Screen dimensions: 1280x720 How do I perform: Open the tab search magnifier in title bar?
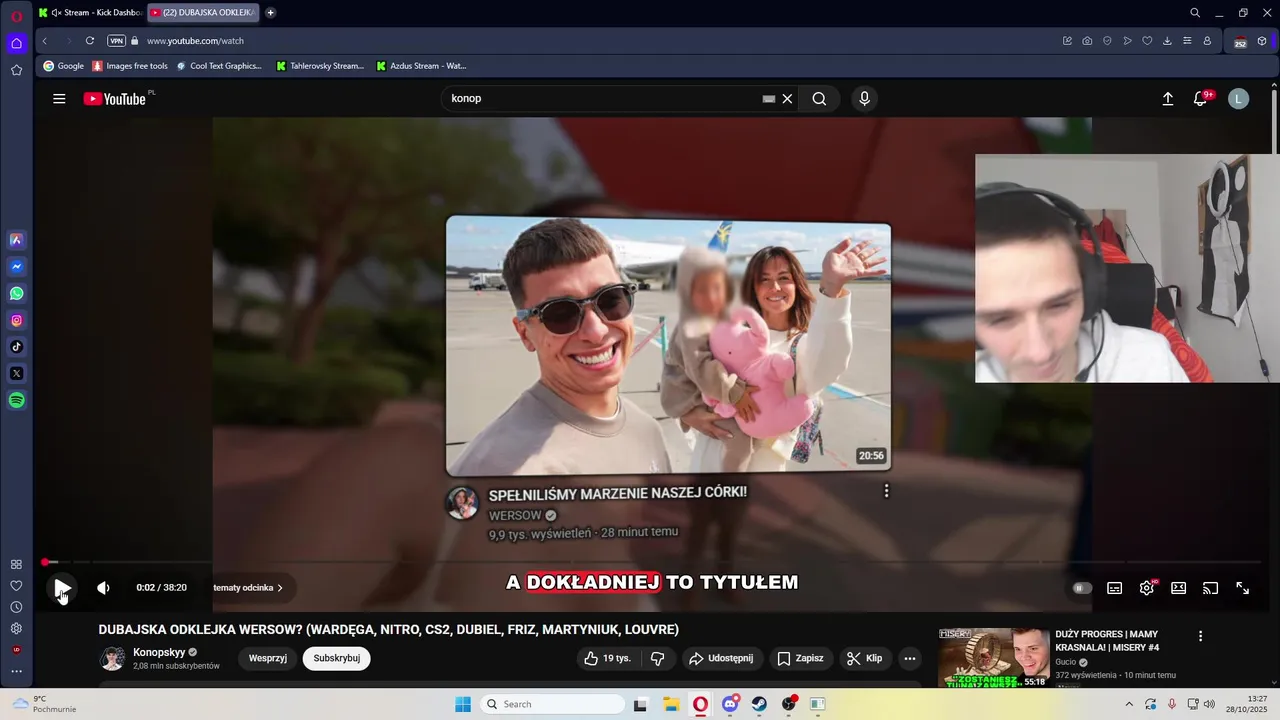1195,13
